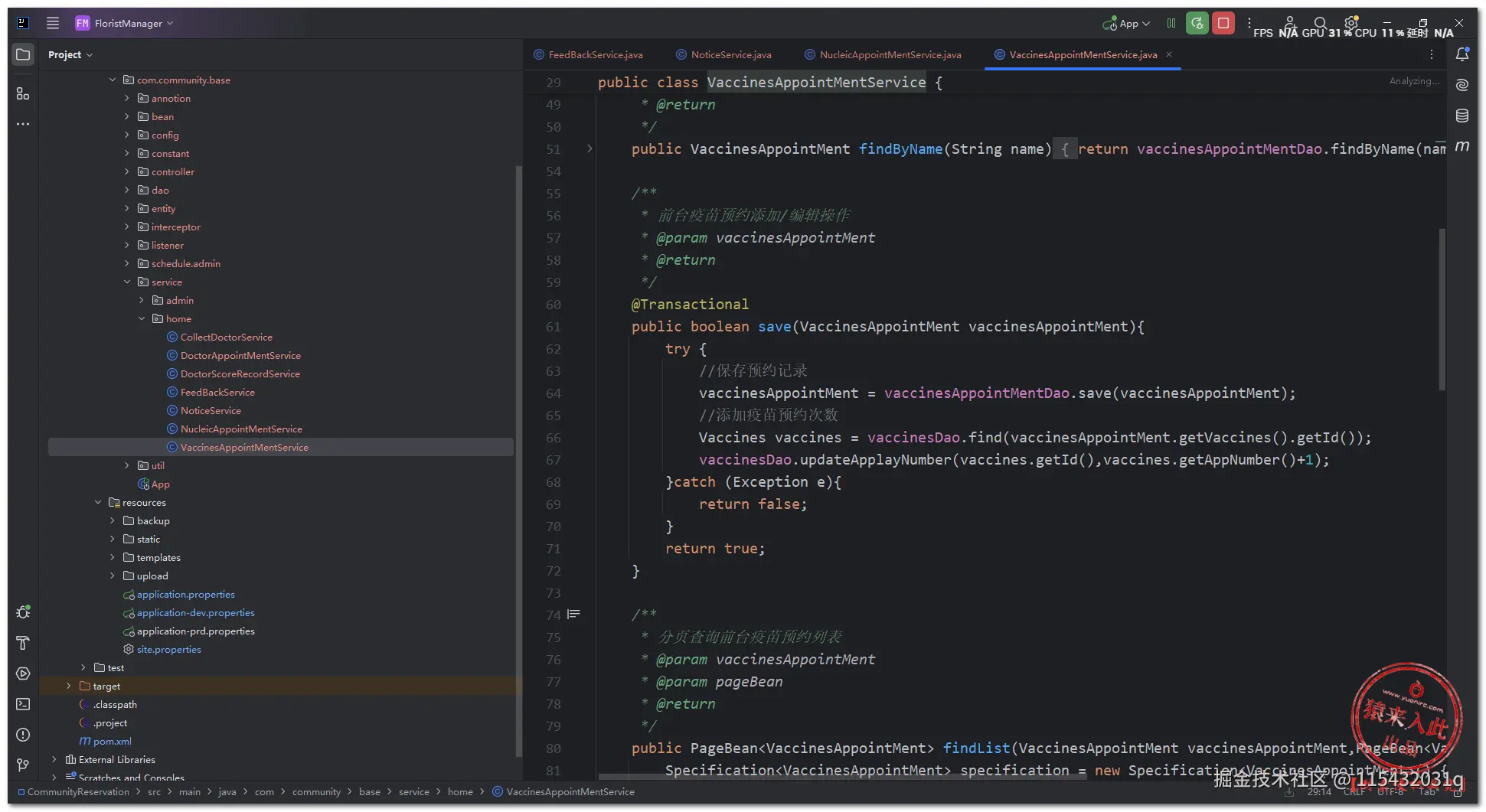Collapse the home package

tap(142, 318)
